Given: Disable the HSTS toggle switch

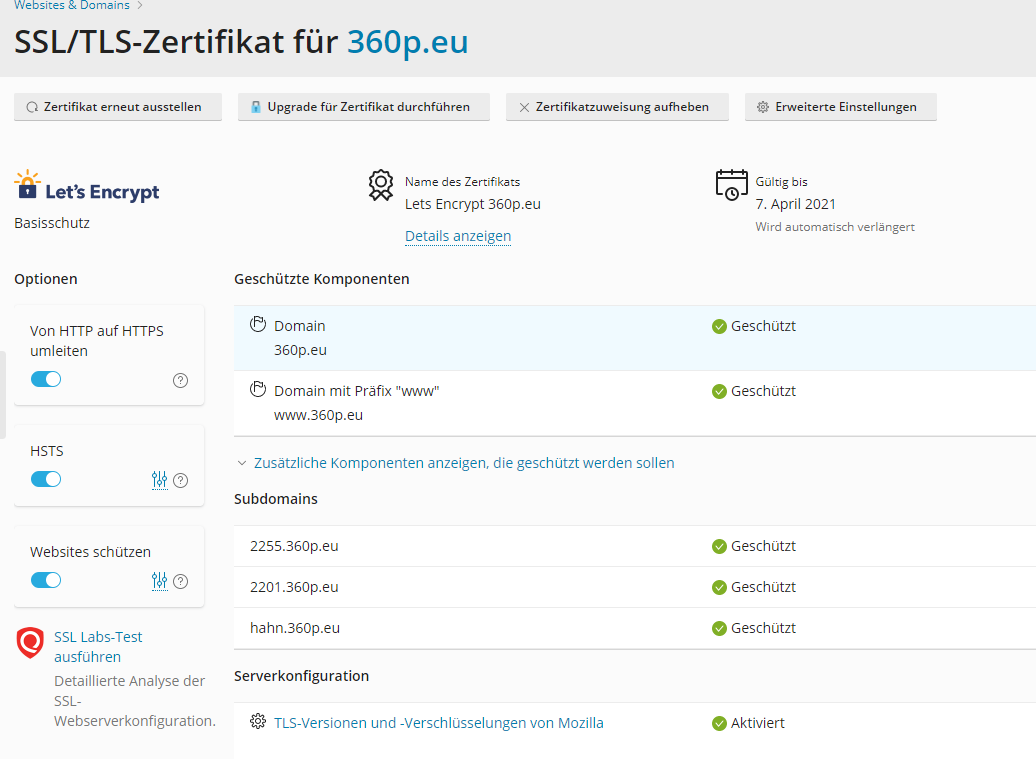Looking at the screenshot, I should tap(46, 479).
